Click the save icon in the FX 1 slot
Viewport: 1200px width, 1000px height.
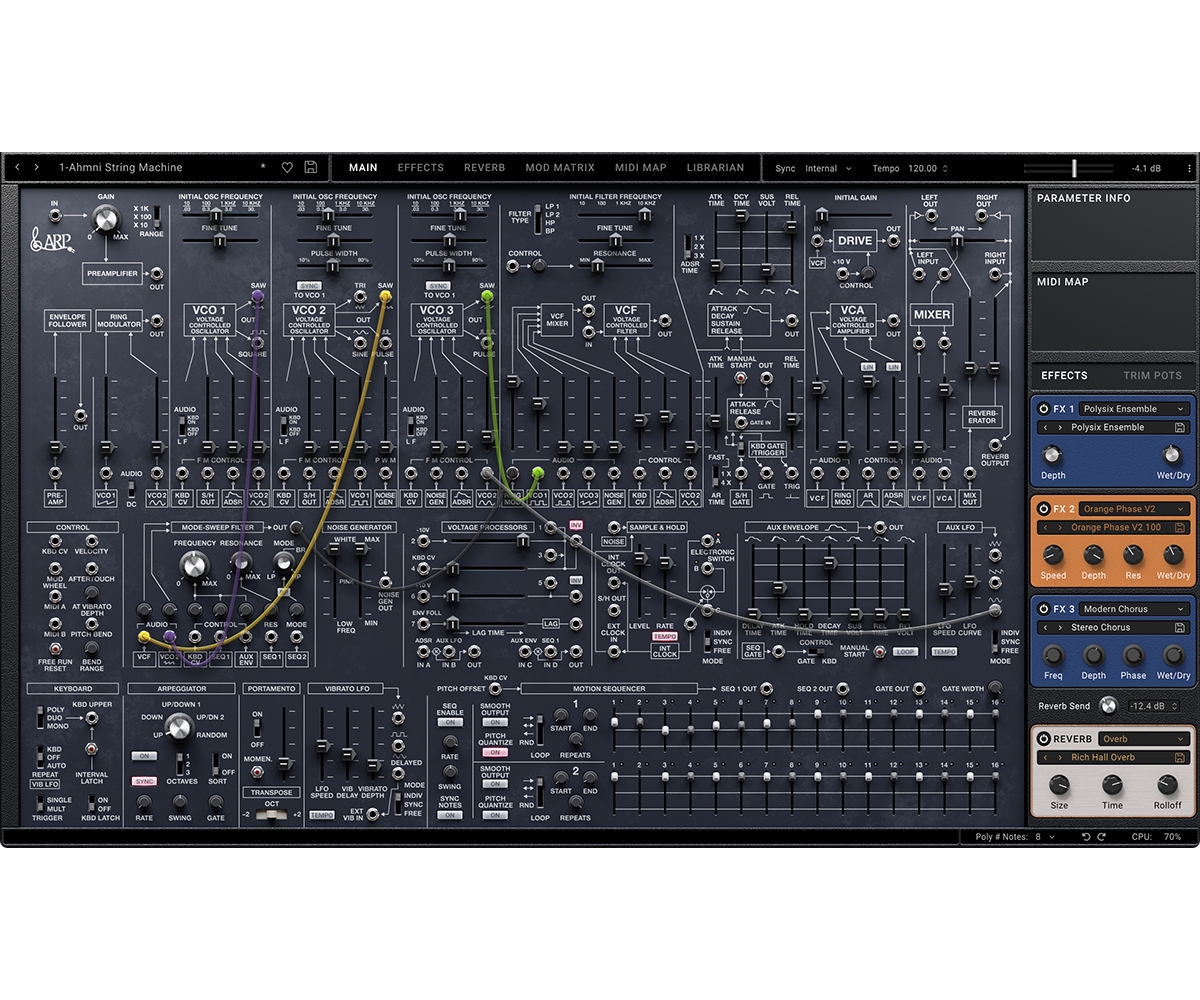[x=1181, y=427]
